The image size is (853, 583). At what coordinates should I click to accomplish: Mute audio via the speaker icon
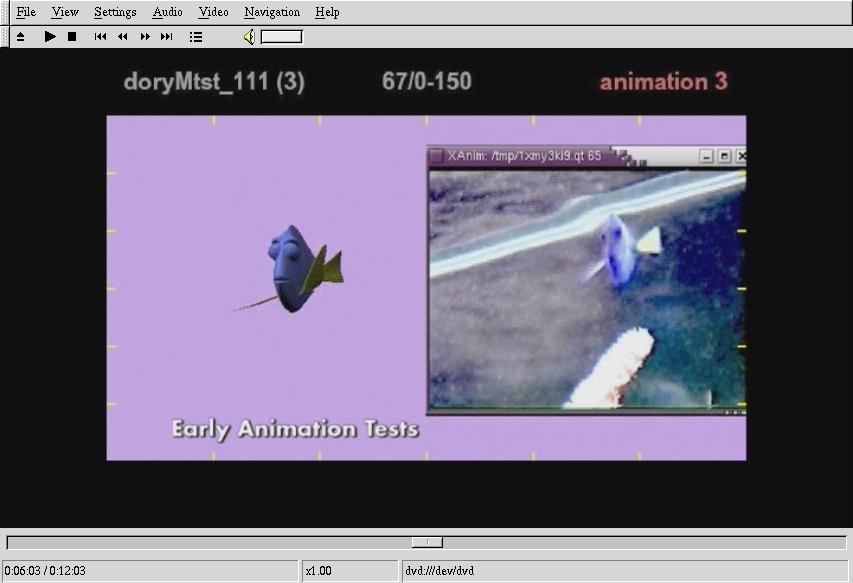249,37
